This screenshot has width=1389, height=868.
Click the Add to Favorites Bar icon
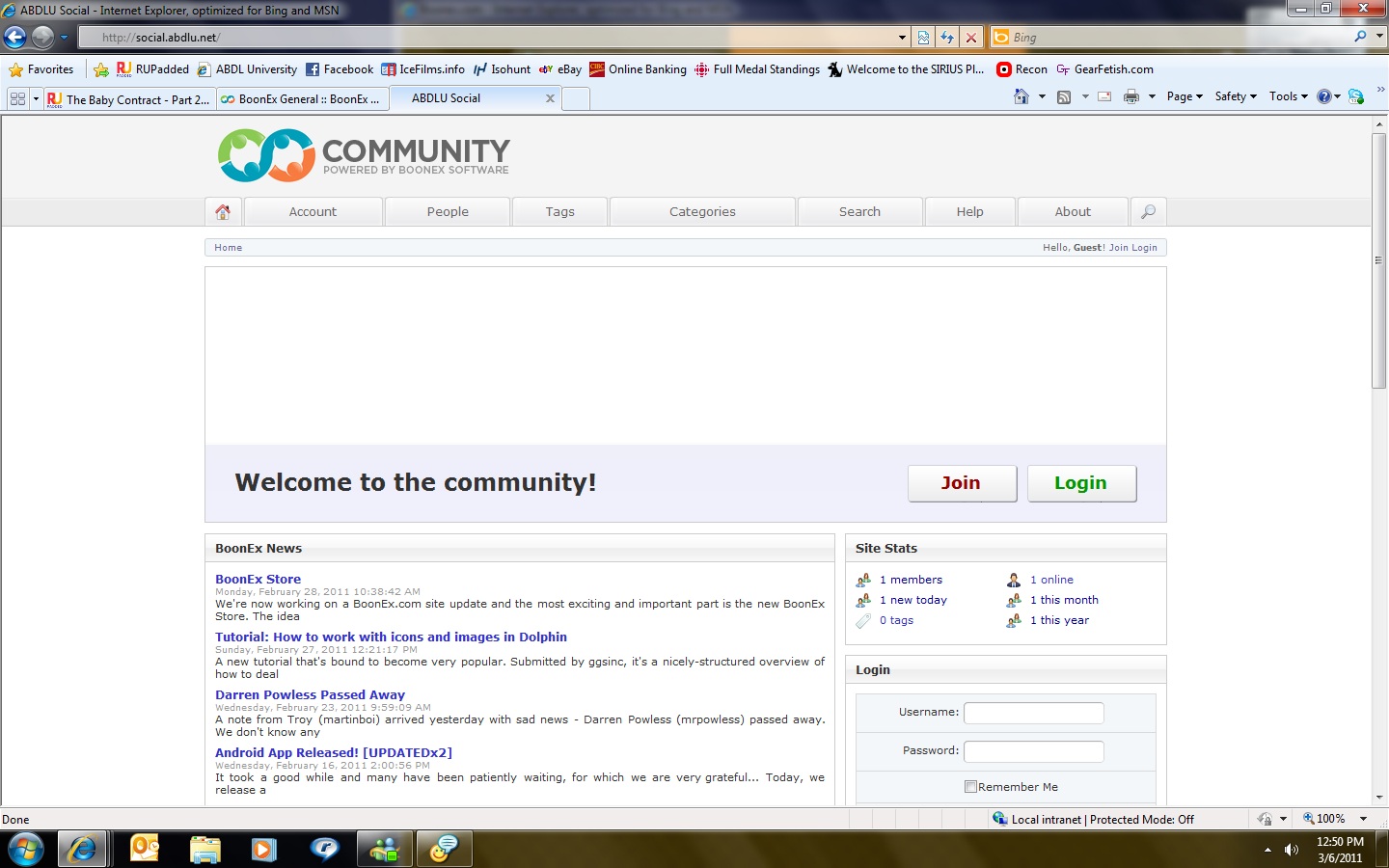[x=100, y=69]
